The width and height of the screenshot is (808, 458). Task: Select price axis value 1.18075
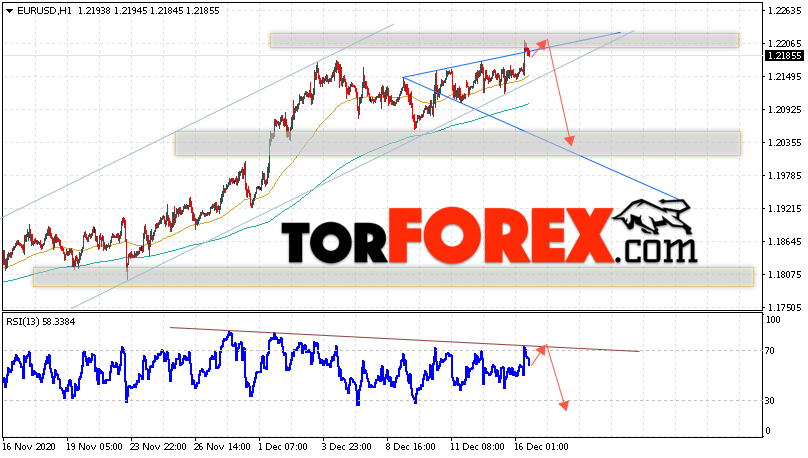click(x=784, y=275)
